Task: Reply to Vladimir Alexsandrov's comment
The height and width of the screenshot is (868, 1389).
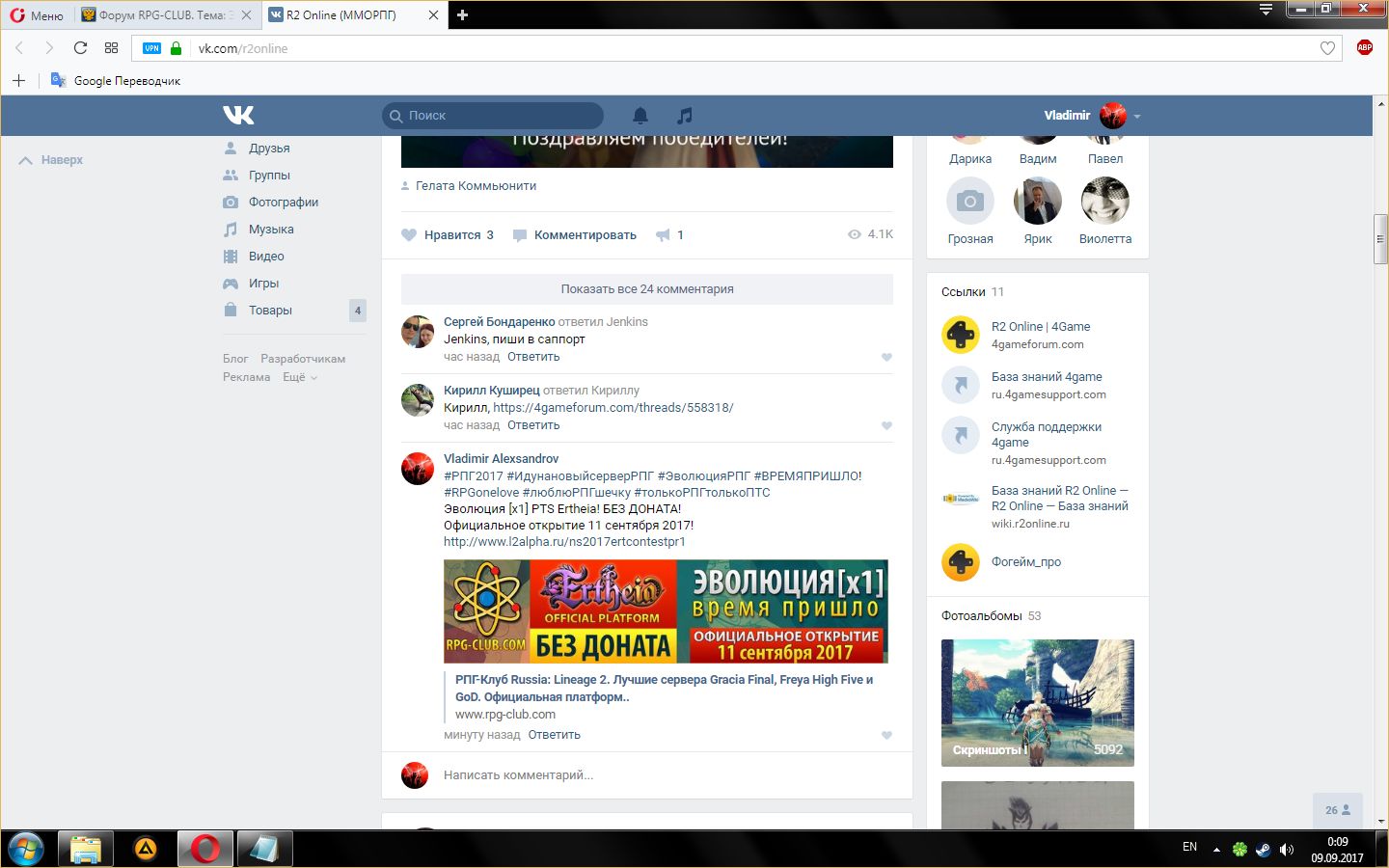Action: (x=554, y=735)
